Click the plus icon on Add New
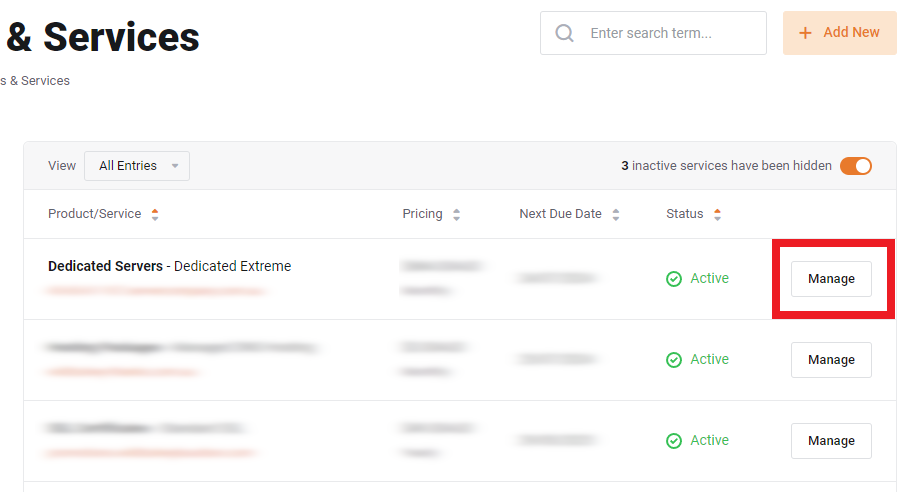The height and width of the screenshot is (492, 913). (806, 33)
